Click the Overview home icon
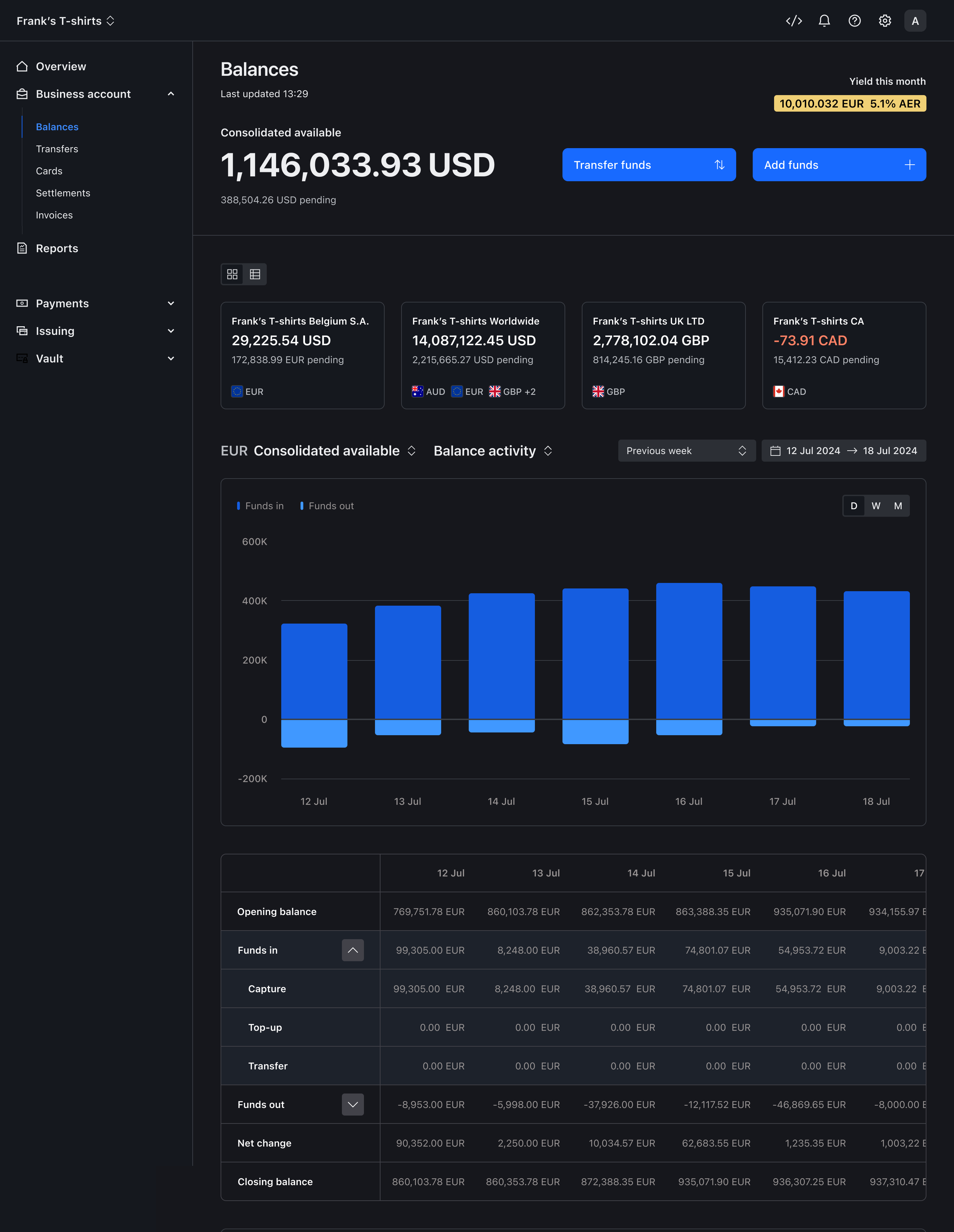 click(22, 66)
